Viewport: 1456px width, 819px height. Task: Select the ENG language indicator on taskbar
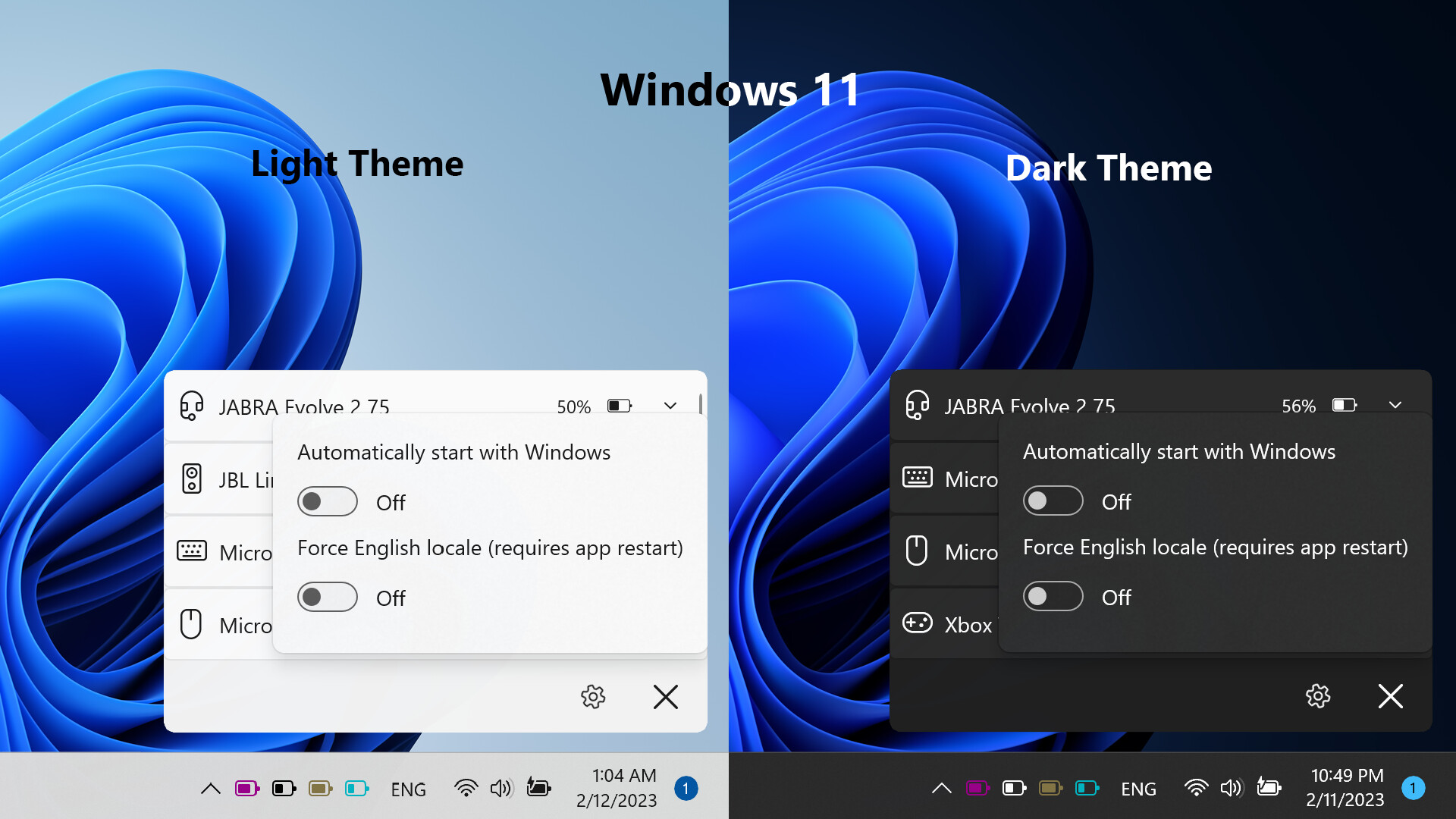coord(409,789)
